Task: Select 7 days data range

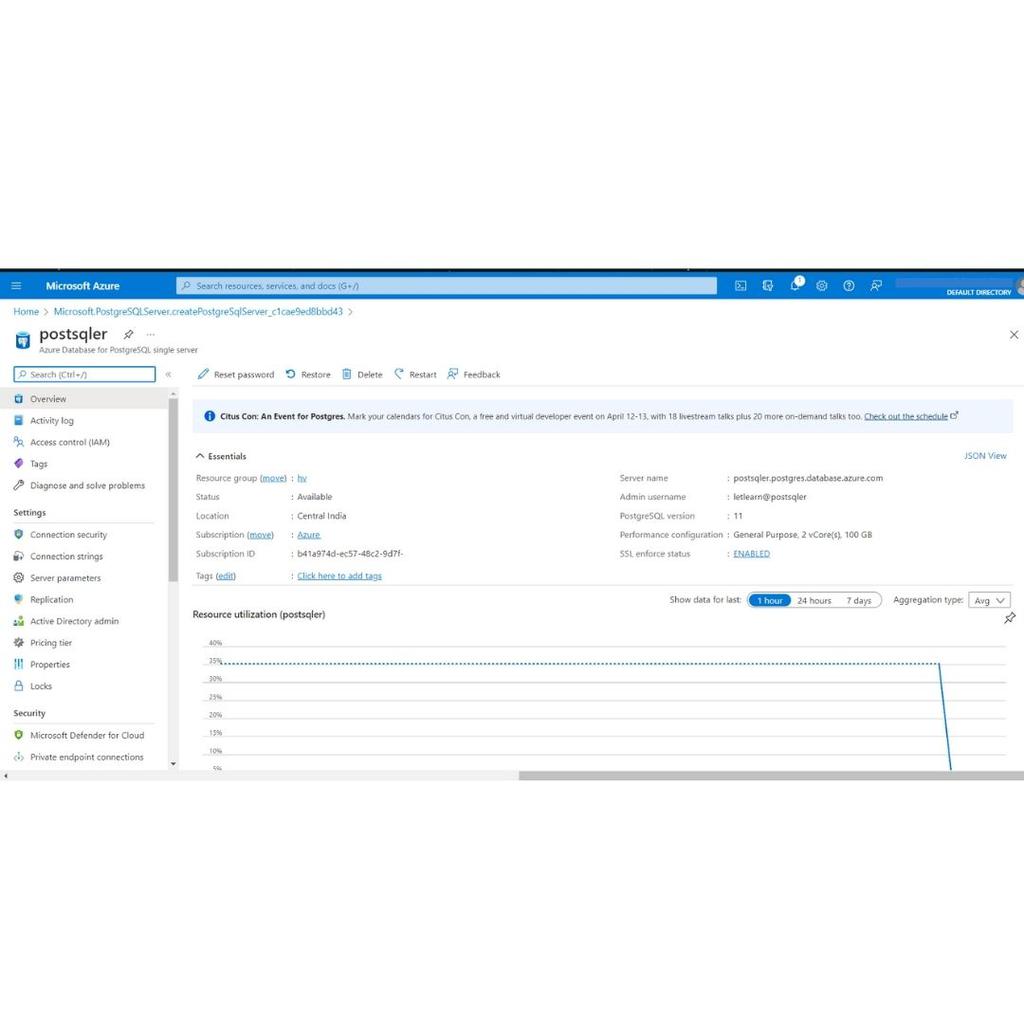Action: [859, 600]
